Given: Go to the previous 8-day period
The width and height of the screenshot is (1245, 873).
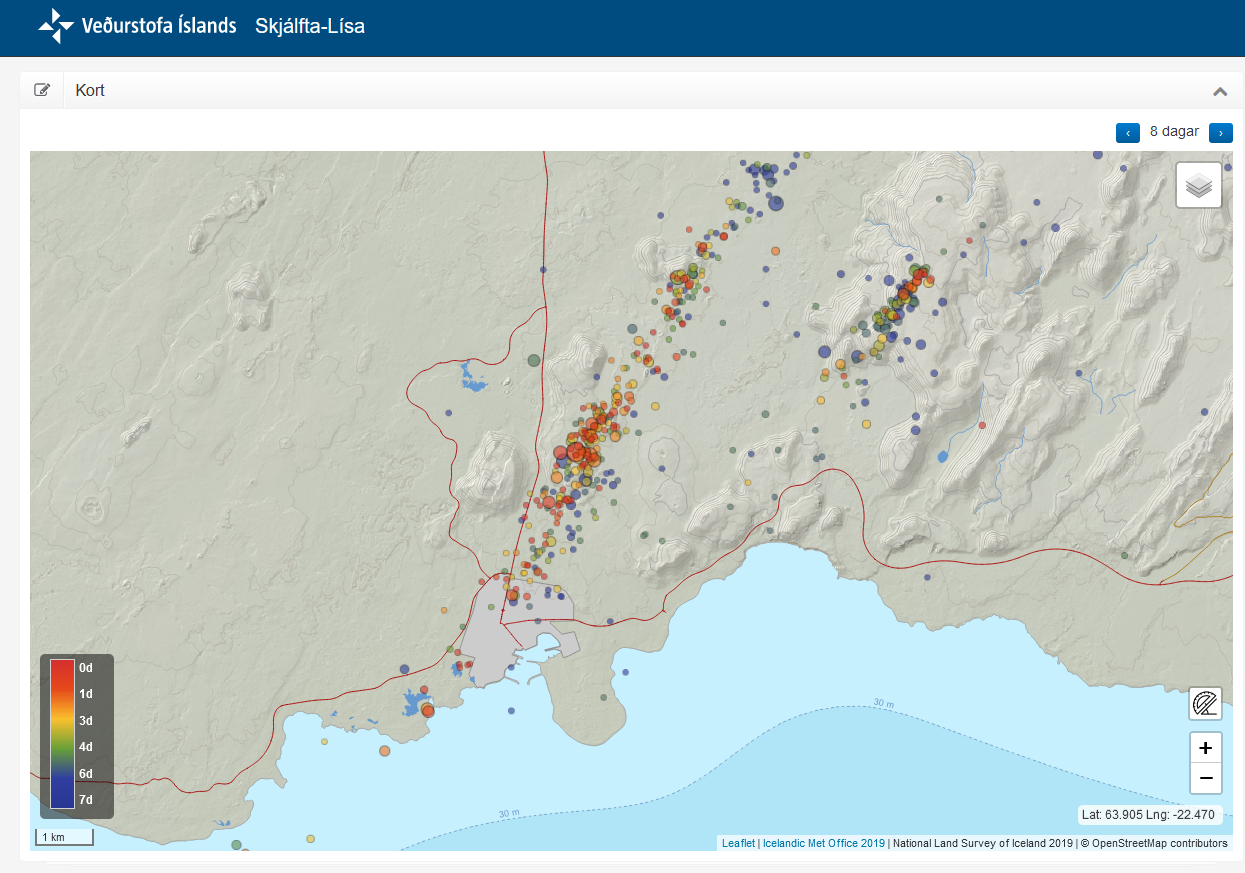Looking at the screenshot, I should 1127,133.
